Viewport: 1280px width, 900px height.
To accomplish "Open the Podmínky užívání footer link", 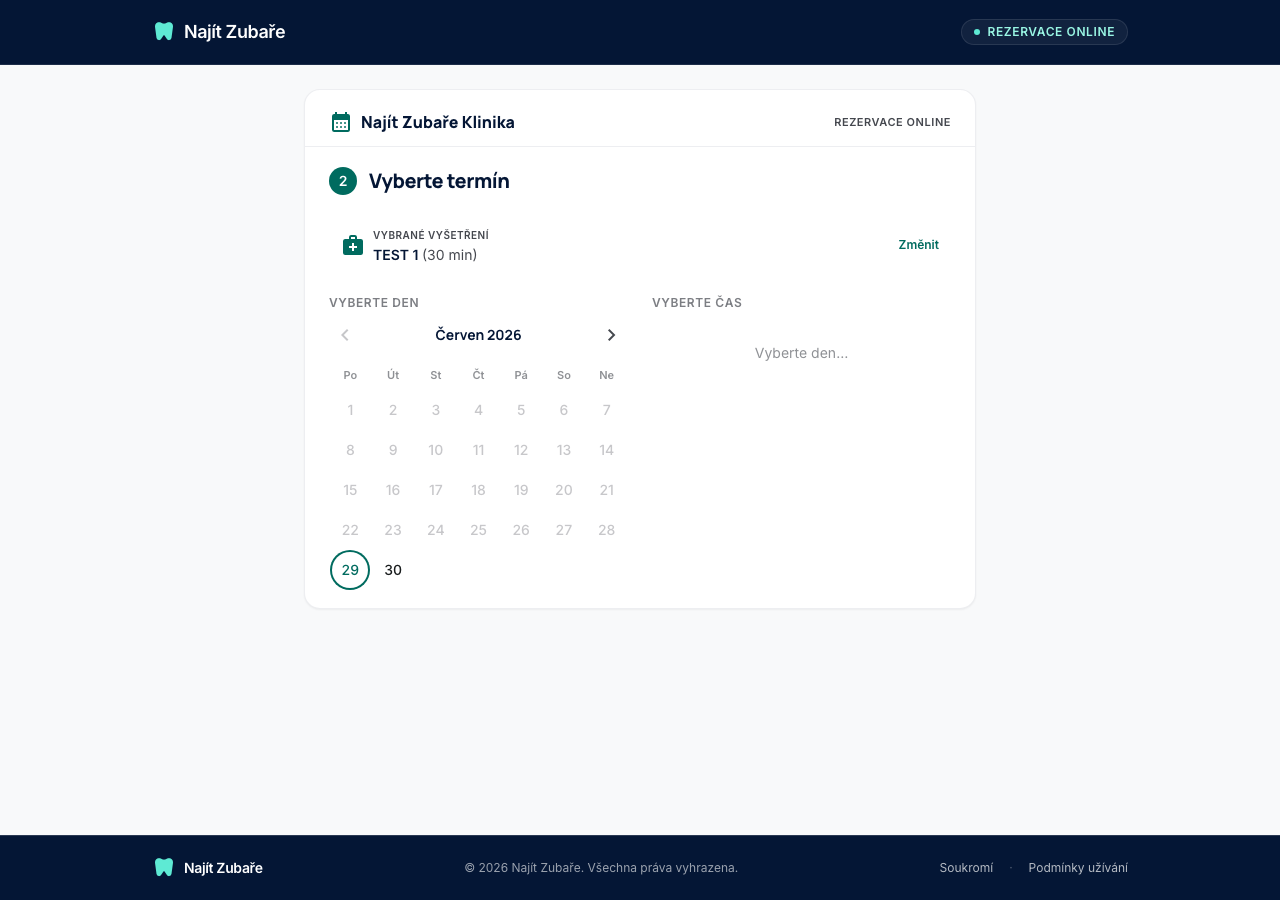I will tap(1078, 867).
